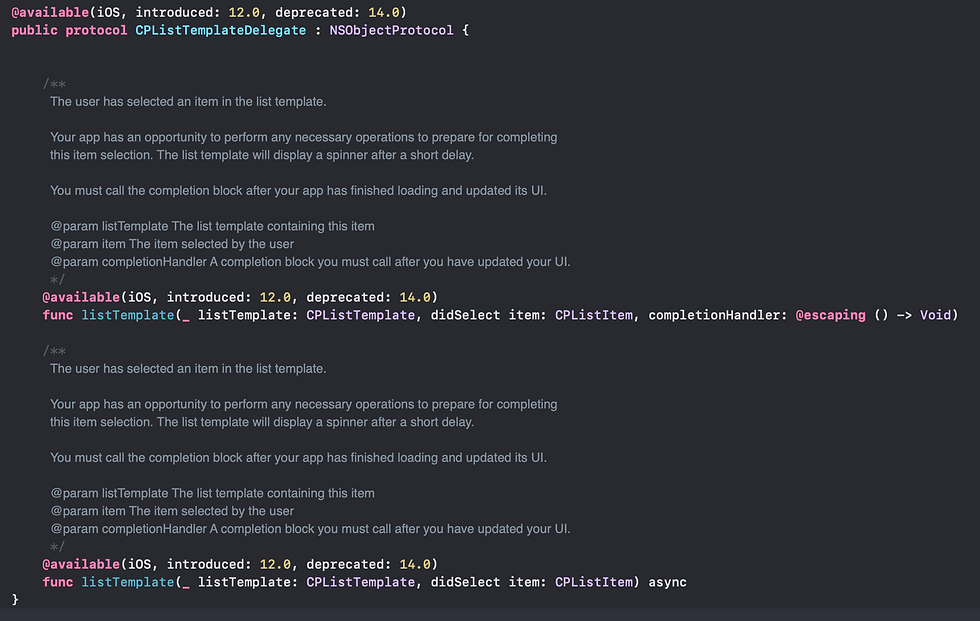This screenshot has width=980, height=621.
Task: Click the NSObjectProtocol type name
Action: [x=391, y=31]
